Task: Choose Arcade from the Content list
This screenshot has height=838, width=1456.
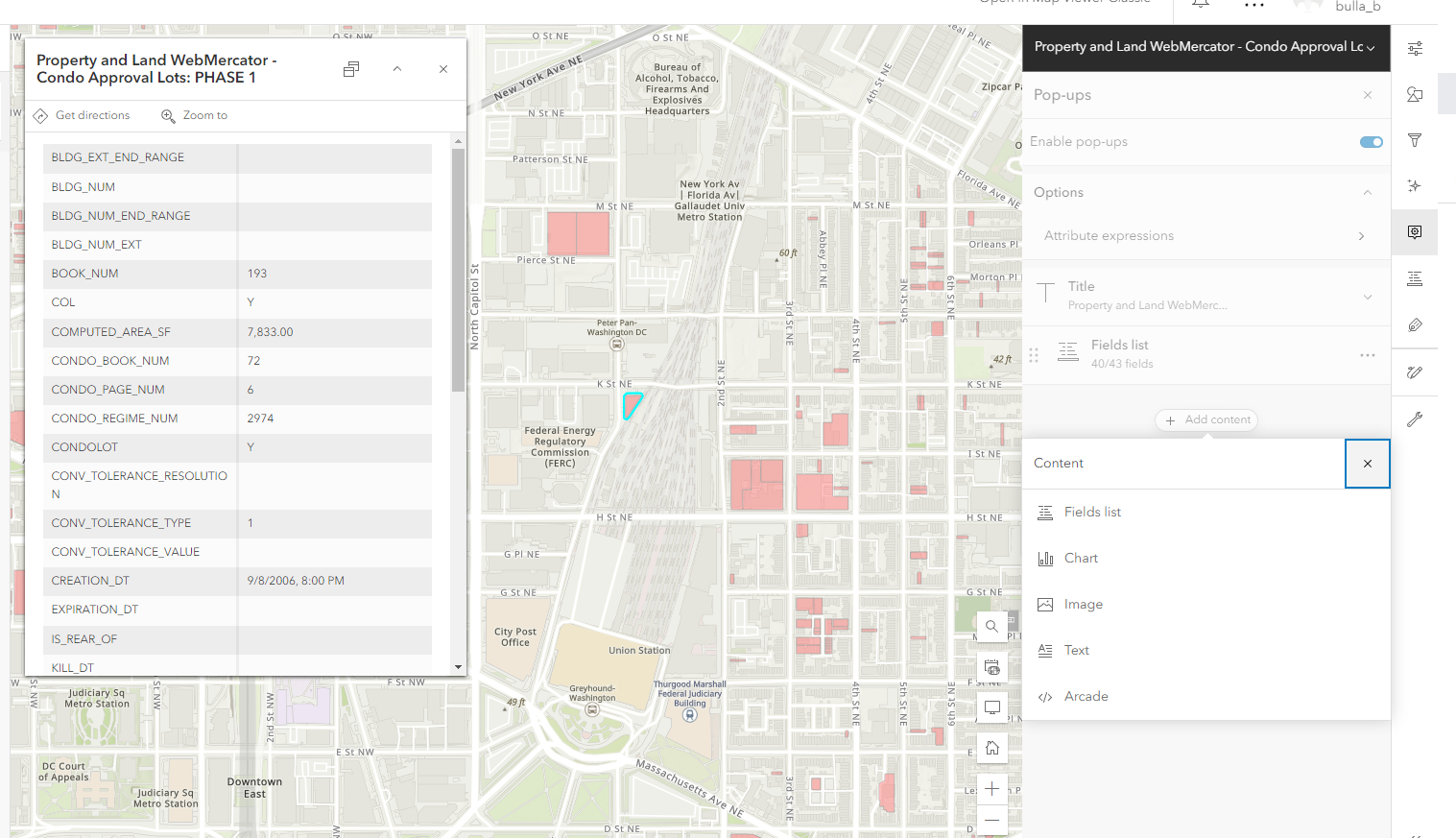Action: point(1086,697)
